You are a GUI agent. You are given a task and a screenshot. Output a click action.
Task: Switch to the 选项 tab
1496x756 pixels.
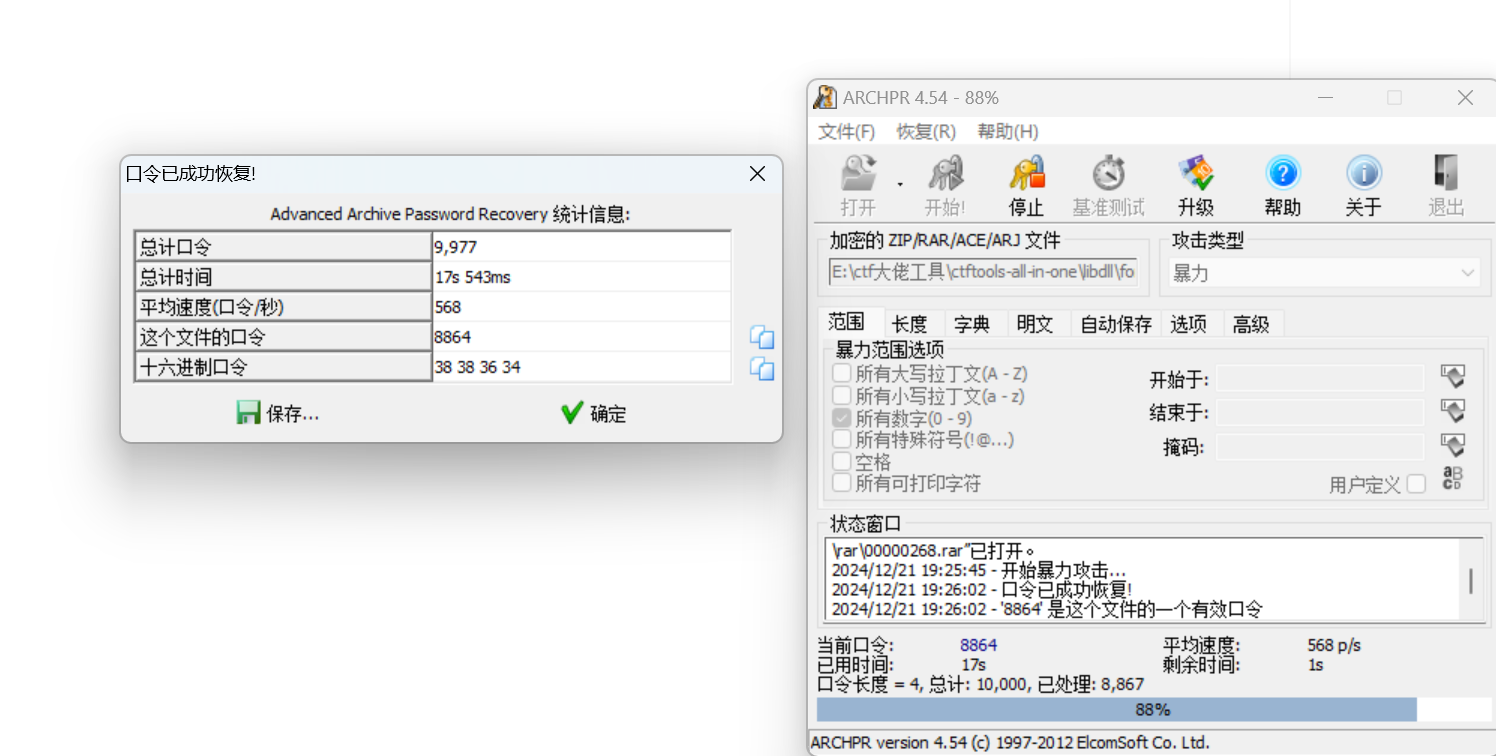(1189, 324)
